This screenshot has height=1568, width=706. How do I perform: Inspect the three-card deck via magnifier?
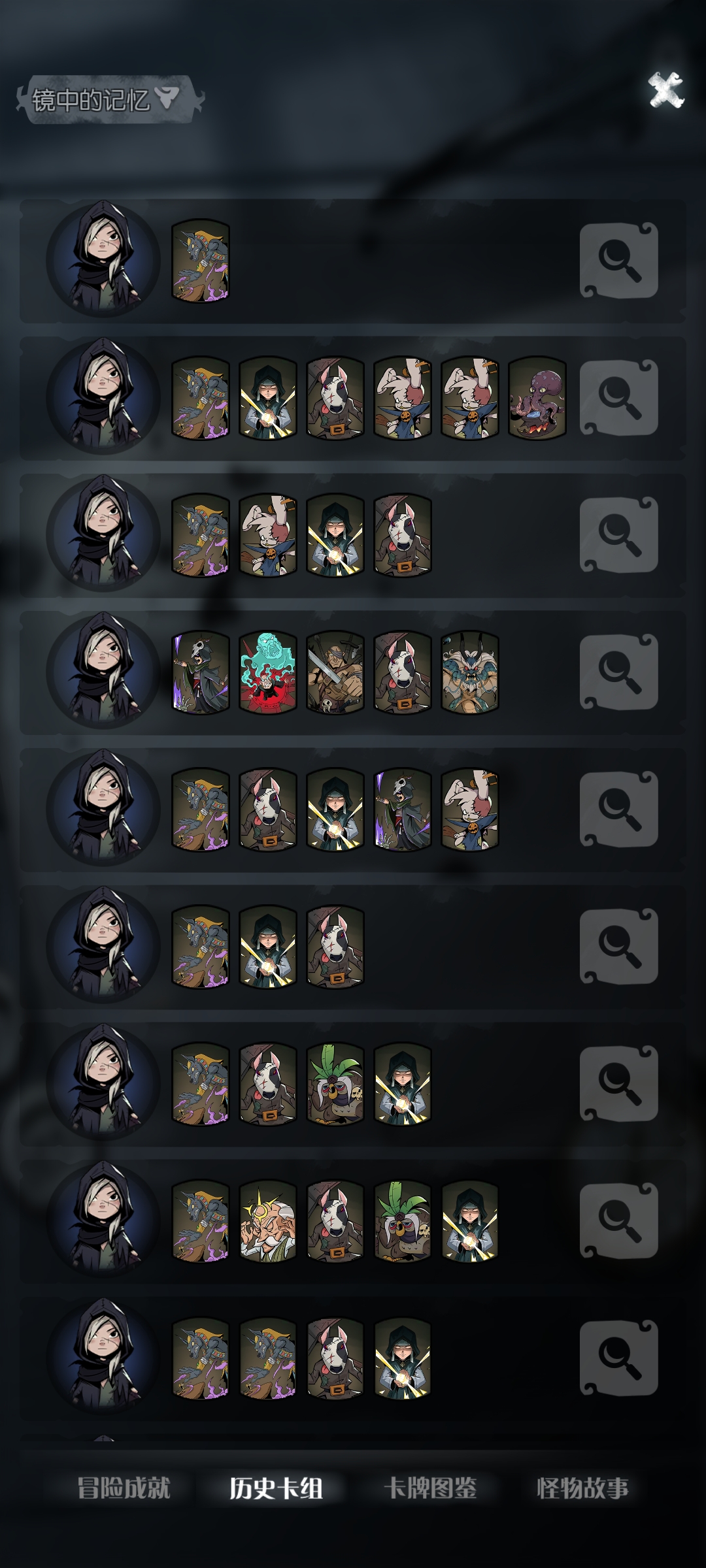[x=618, y=947]
